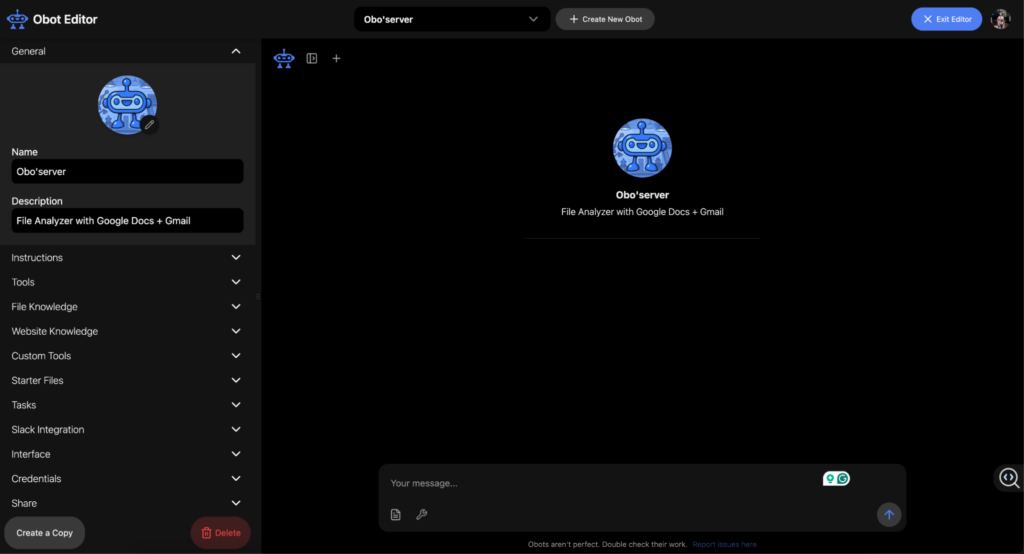Click the Name input field

point(127,171)
